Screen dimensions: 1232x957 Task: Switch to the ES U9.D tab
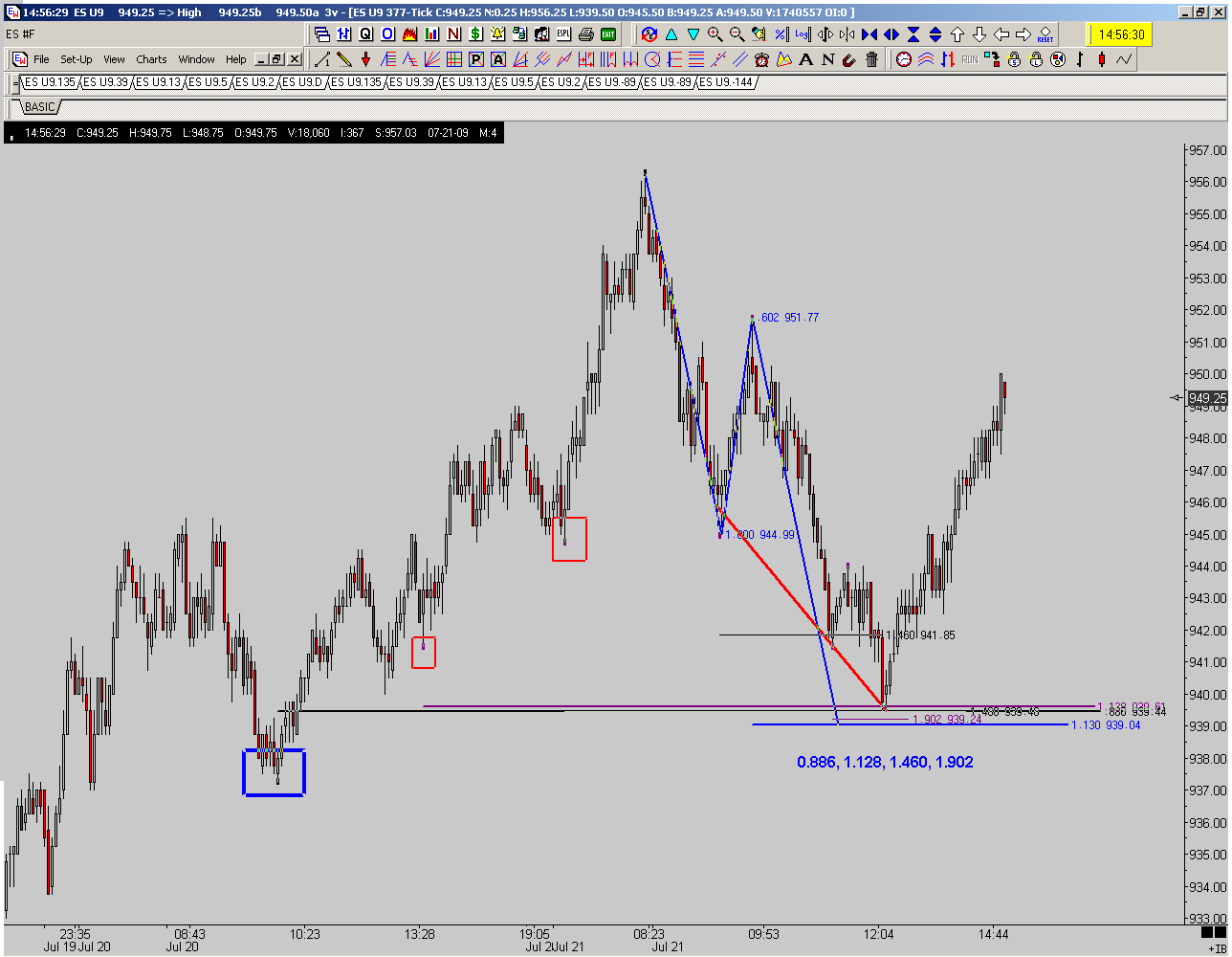click(x=302, y=82)
